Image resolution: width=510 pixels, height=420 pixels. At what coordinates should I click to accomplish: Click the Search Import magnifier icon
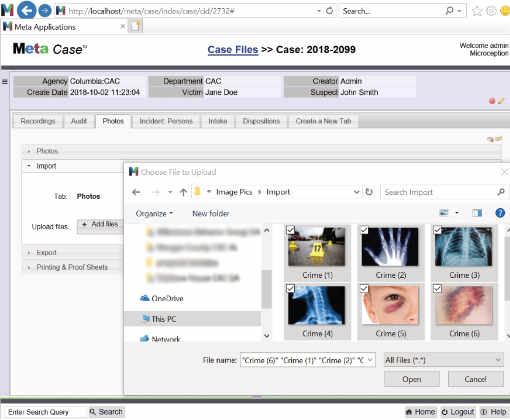(x=501, y=192)
